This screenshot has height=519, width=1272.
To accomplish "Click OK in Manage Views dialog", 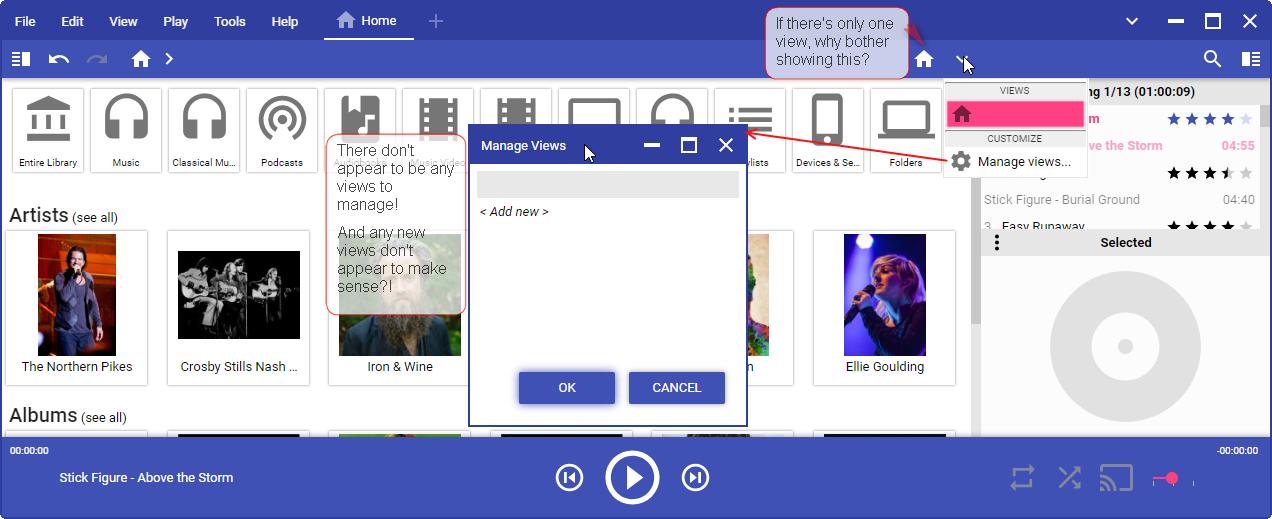I will point(567,388).
